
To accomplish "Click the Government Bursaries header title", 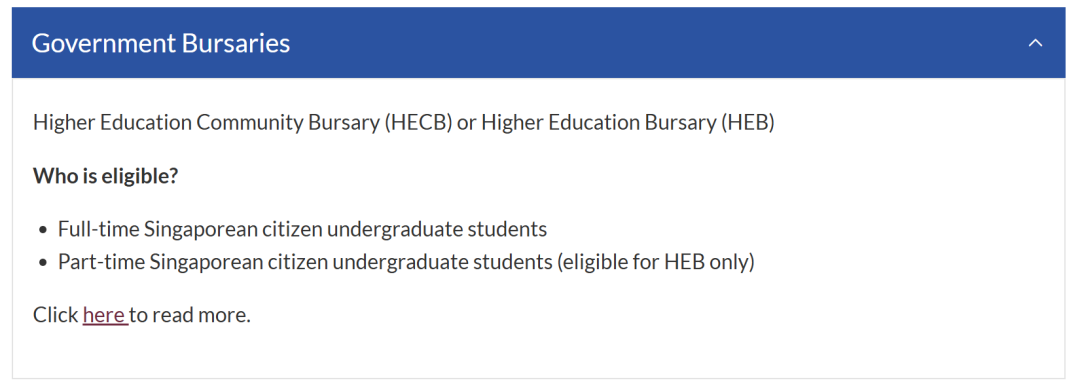I will [161, 43].
